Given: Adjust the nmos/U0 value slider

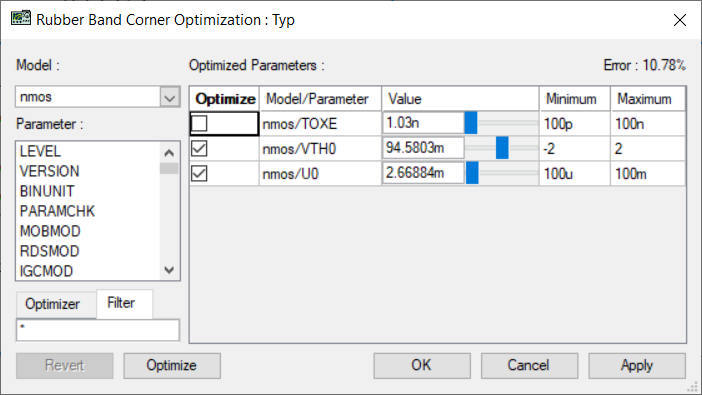Looking at the screenshot, I should pos(472,173).
